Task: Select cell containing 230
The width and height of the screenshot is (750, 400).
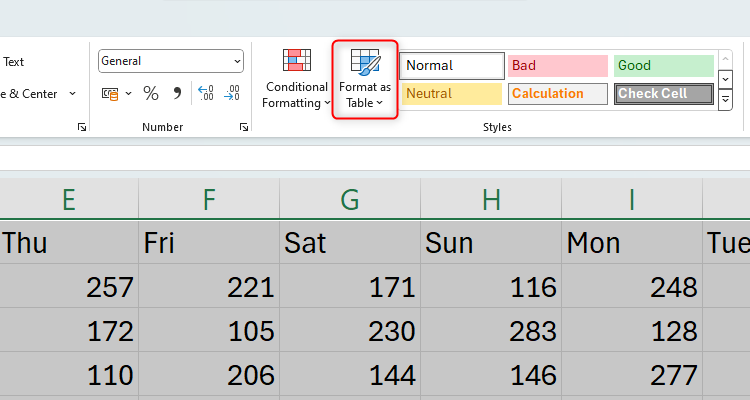Action: click(350, 330)
